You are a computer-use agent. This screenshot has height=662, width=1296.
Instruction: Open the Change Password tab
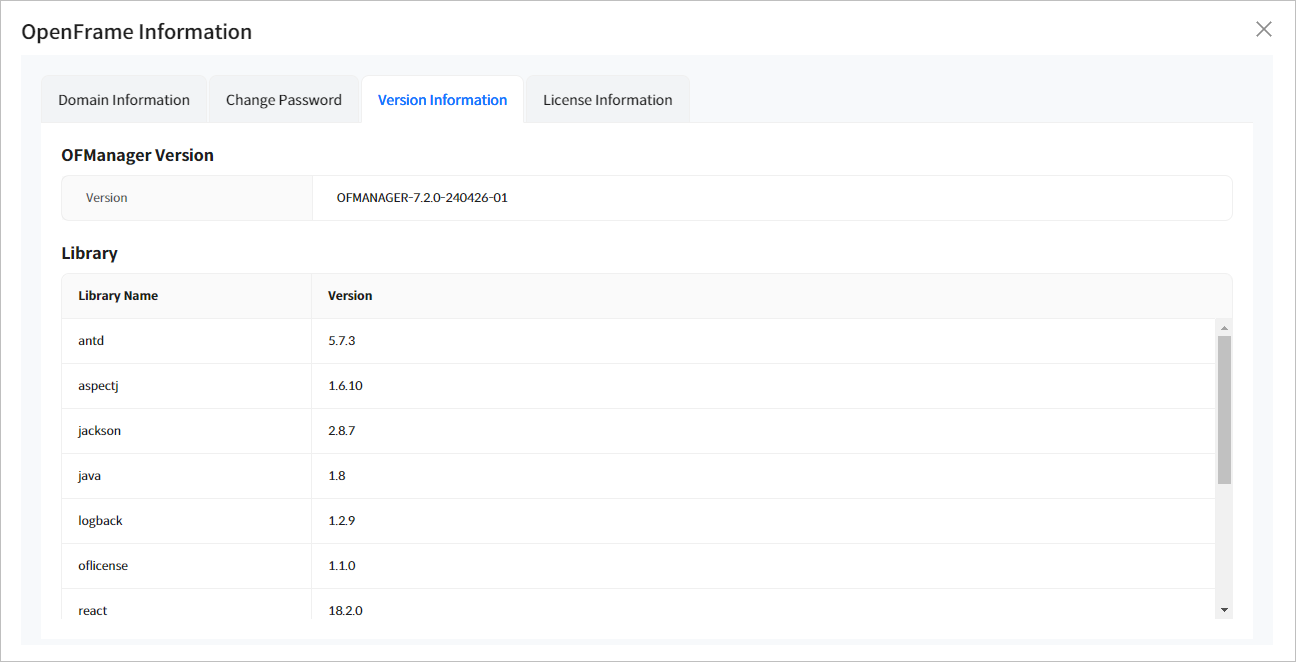click(284, 100)
